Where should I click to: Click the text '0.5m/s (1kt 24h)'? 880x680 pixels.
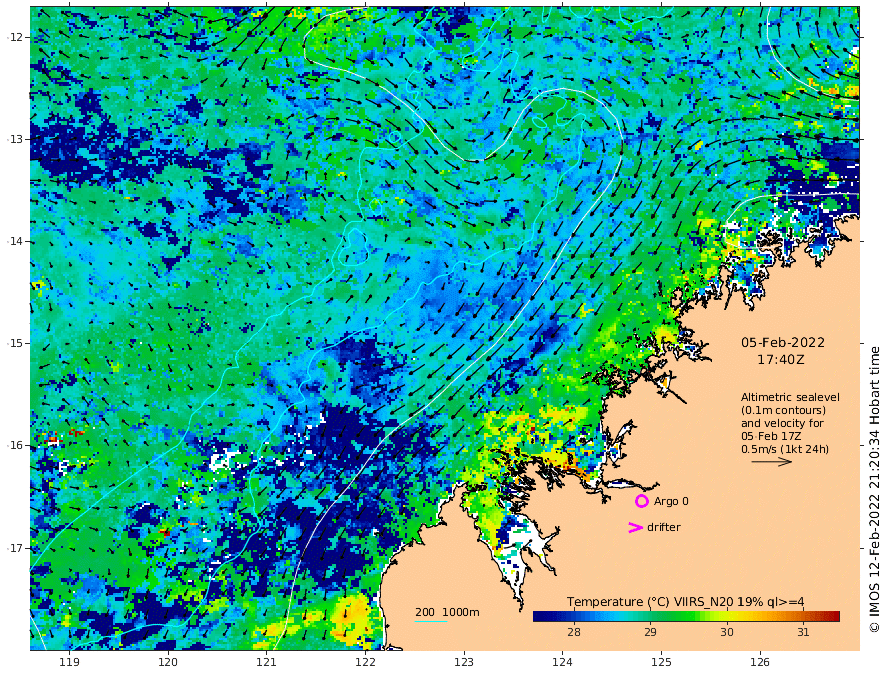pos(785,449)
